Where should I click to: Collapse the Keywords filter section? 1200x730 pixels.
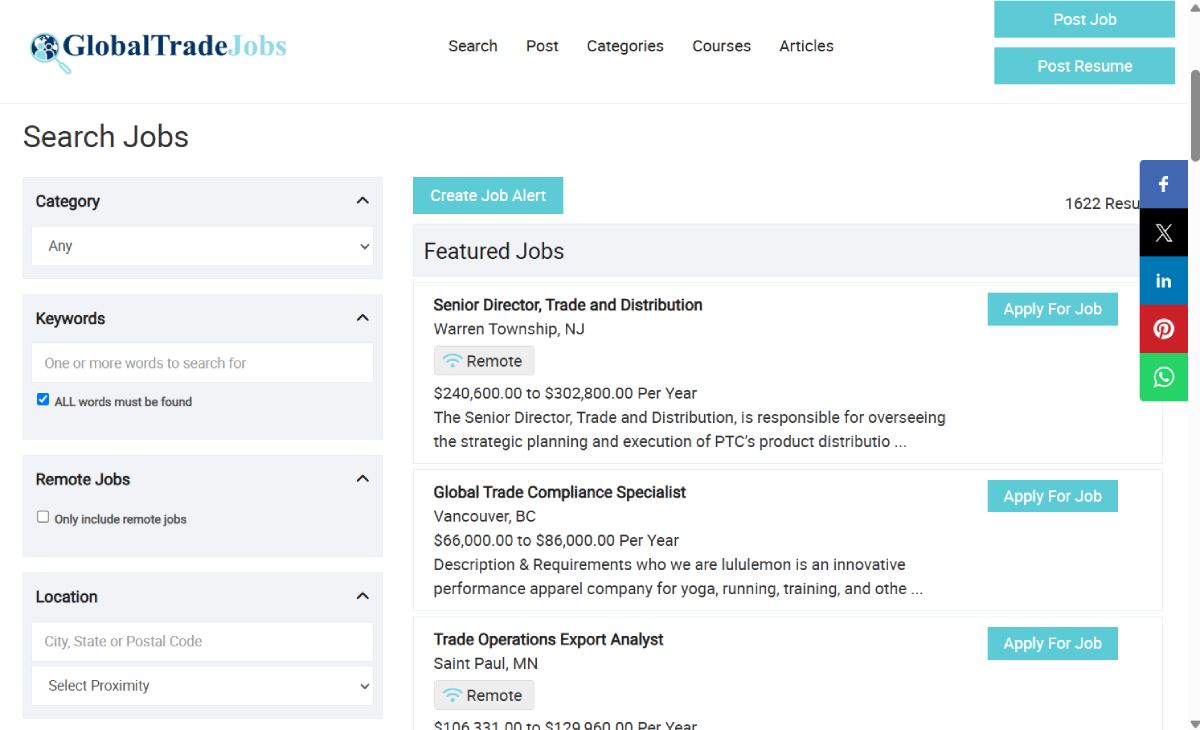point(362,318)
